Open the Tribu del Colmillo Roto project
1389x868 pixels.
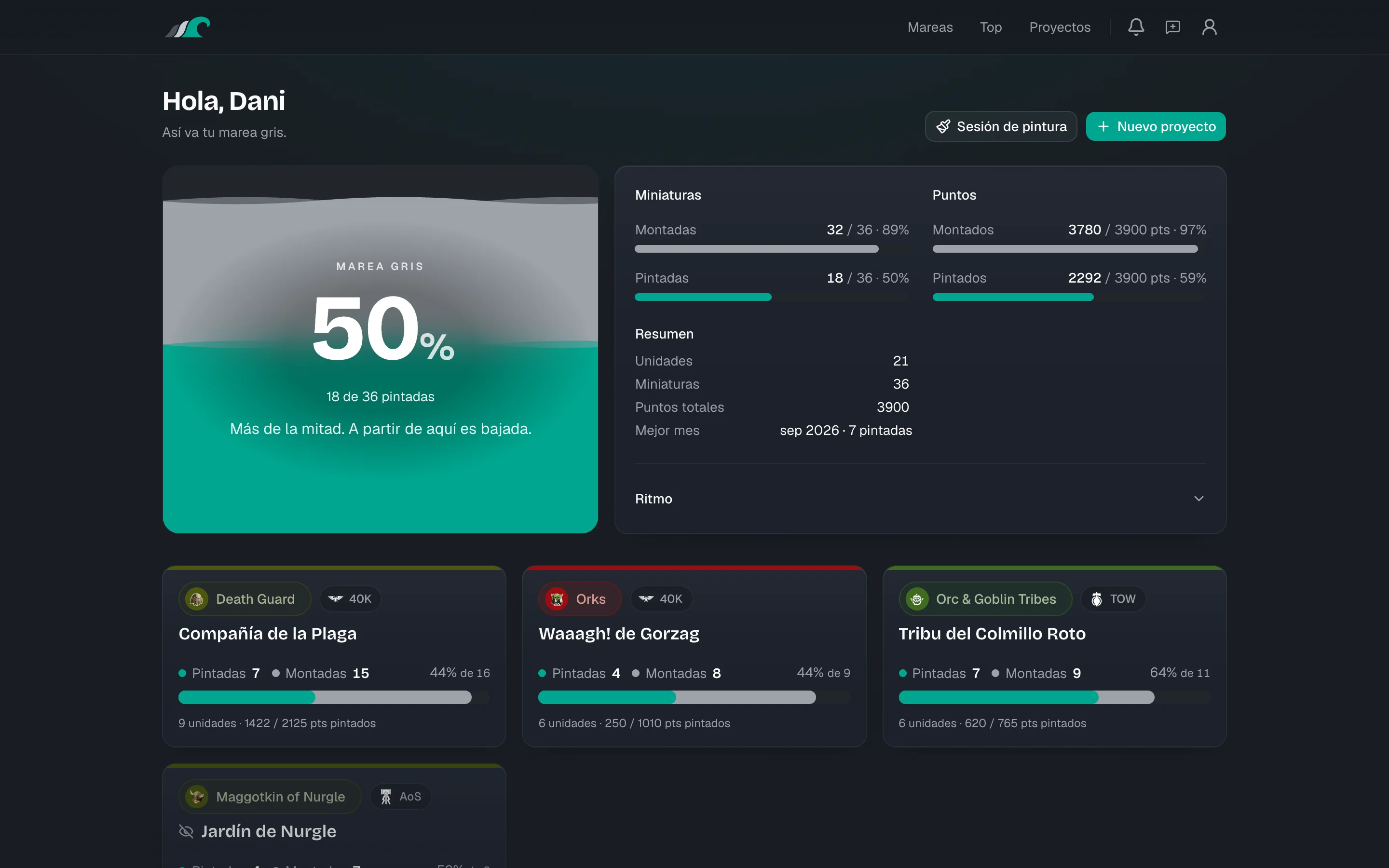992,633
